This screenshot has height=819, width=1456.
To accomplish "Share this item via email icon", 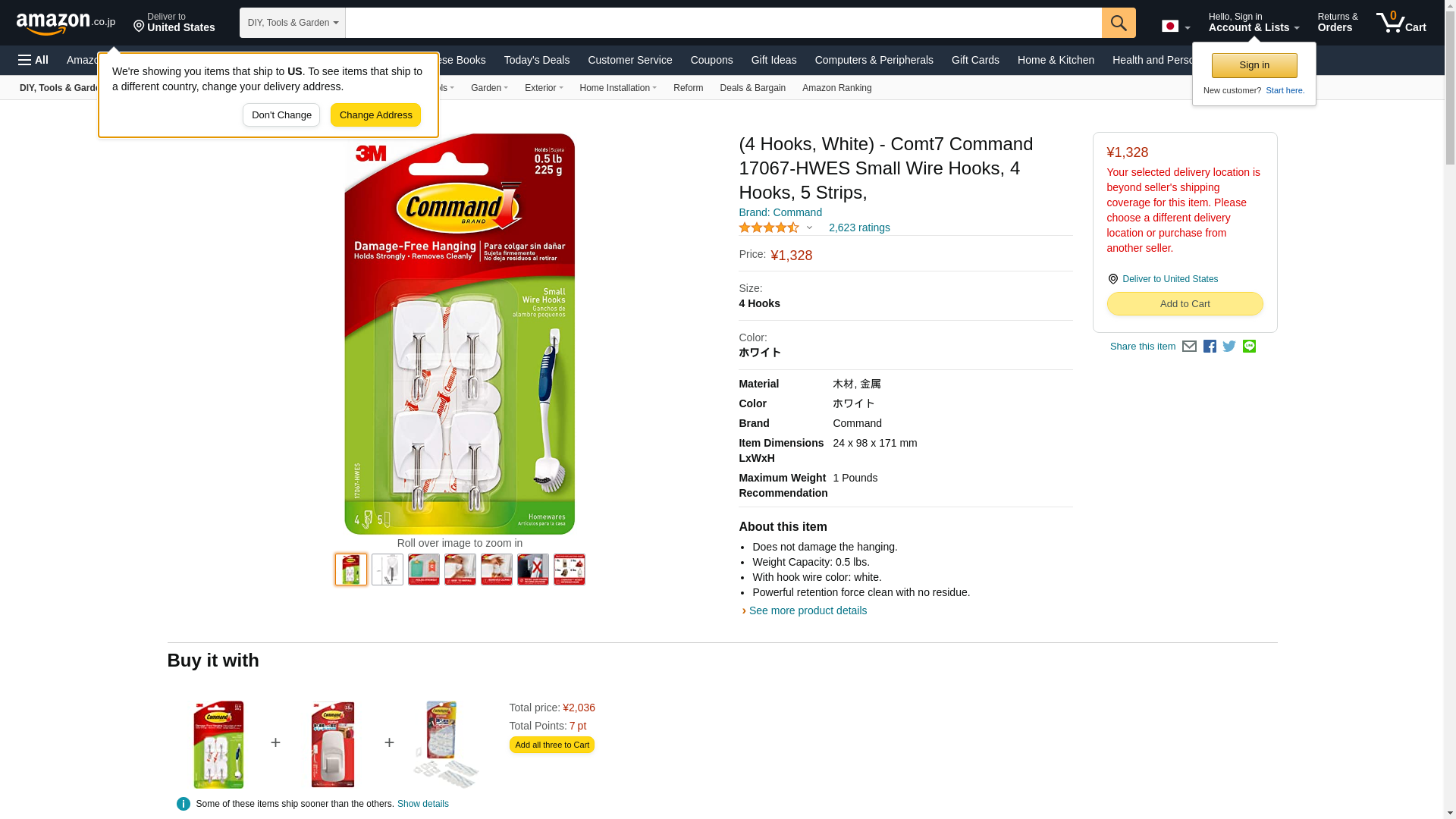I will (x=1189, y=347).
